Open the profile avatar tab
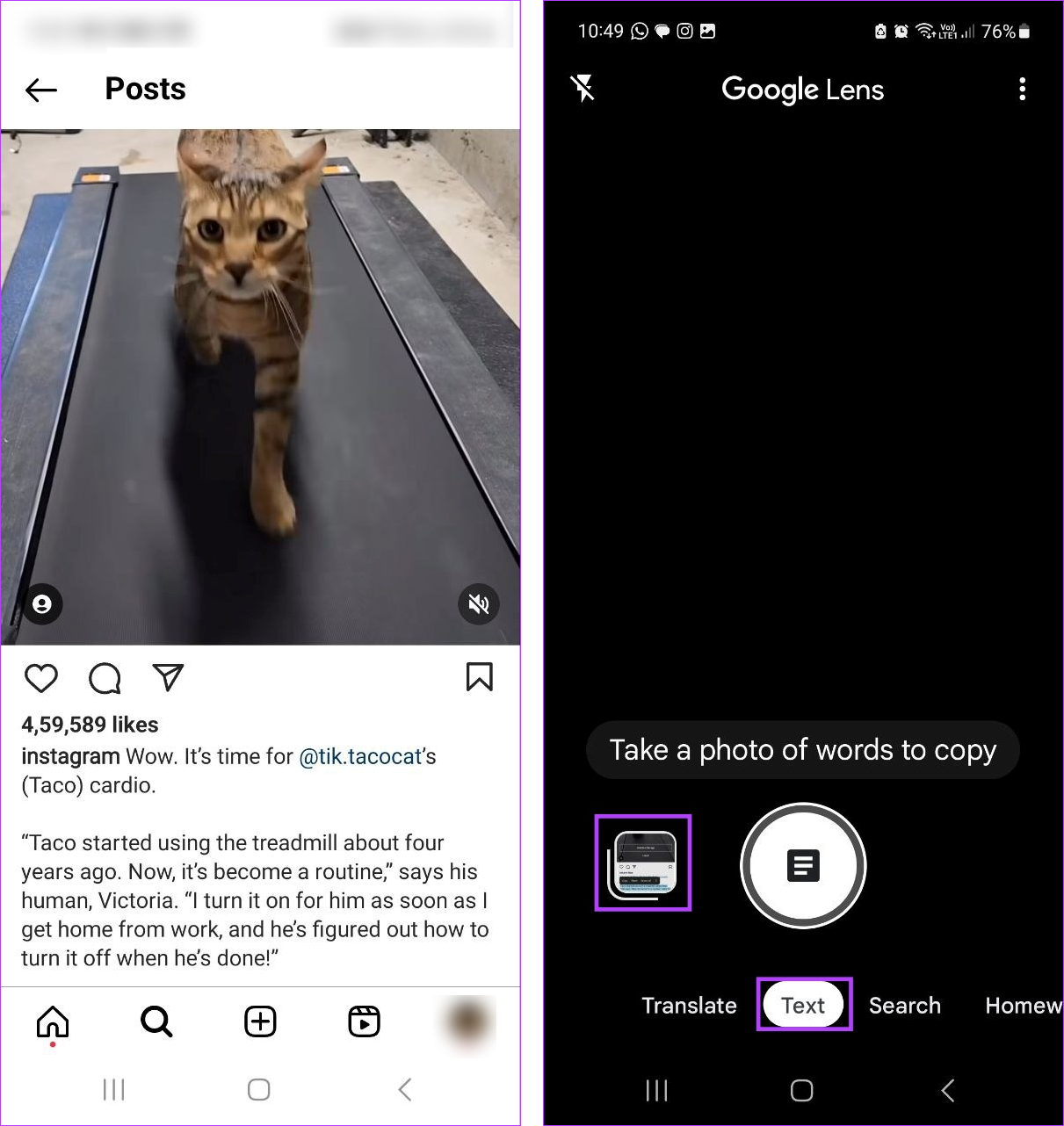The height and width of the screenshot is (1126, 1064). 468,1021
